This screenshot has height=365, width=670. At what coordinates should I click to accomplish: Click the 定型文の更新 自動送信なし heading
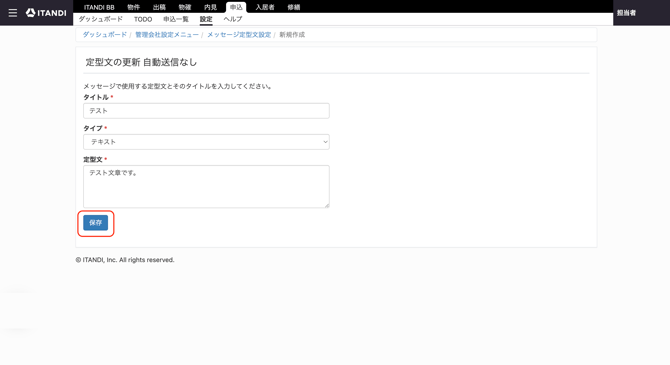coord(141,62)
